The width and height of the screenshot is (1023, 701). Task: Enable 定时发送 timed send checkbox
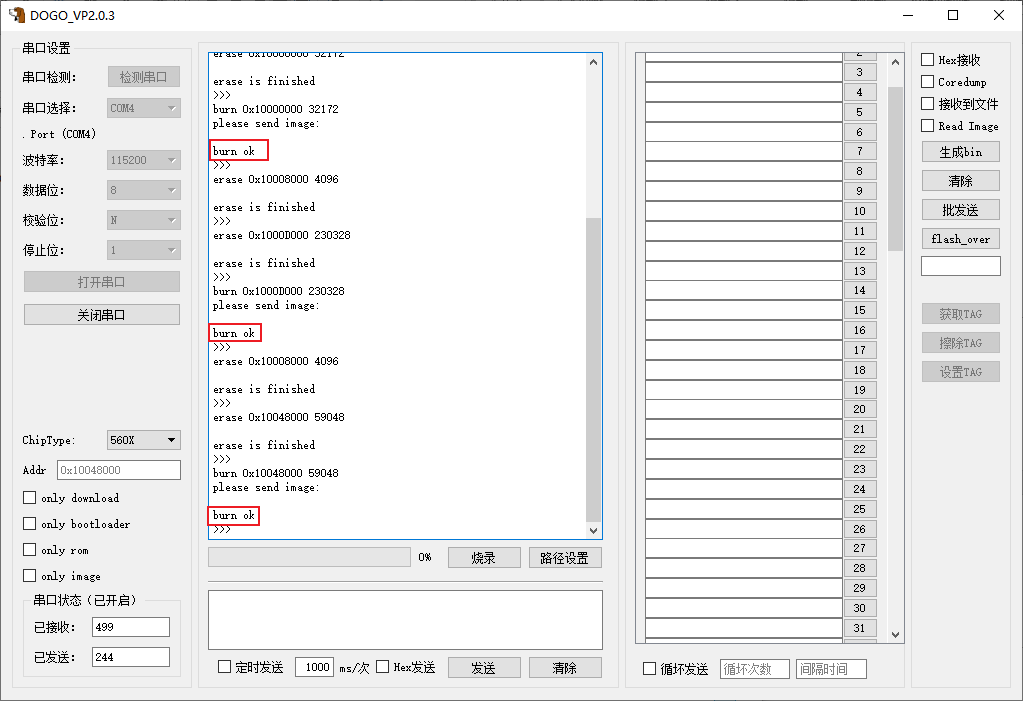pos(224,666)
